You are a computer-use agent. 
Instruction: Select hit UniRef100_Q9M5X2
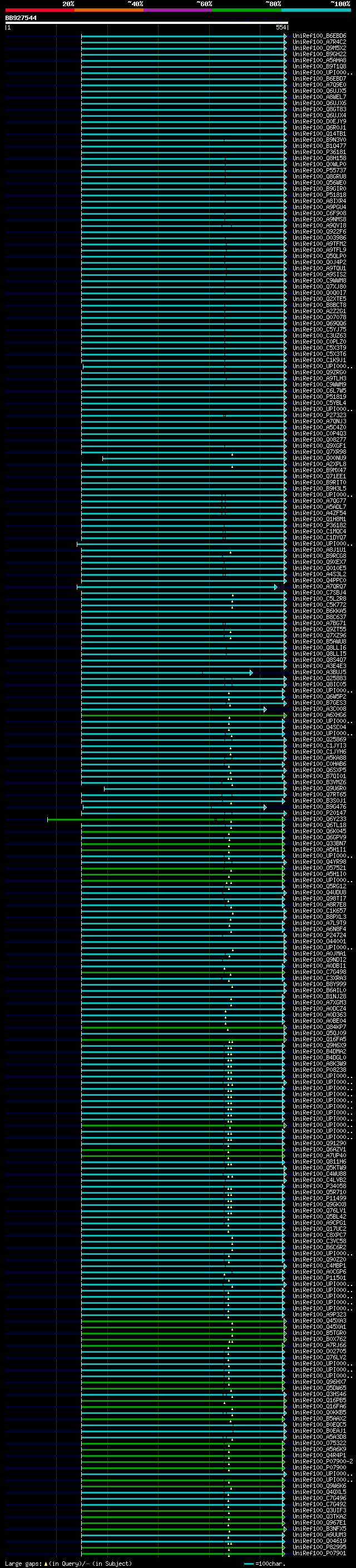[x=319, y=48]
